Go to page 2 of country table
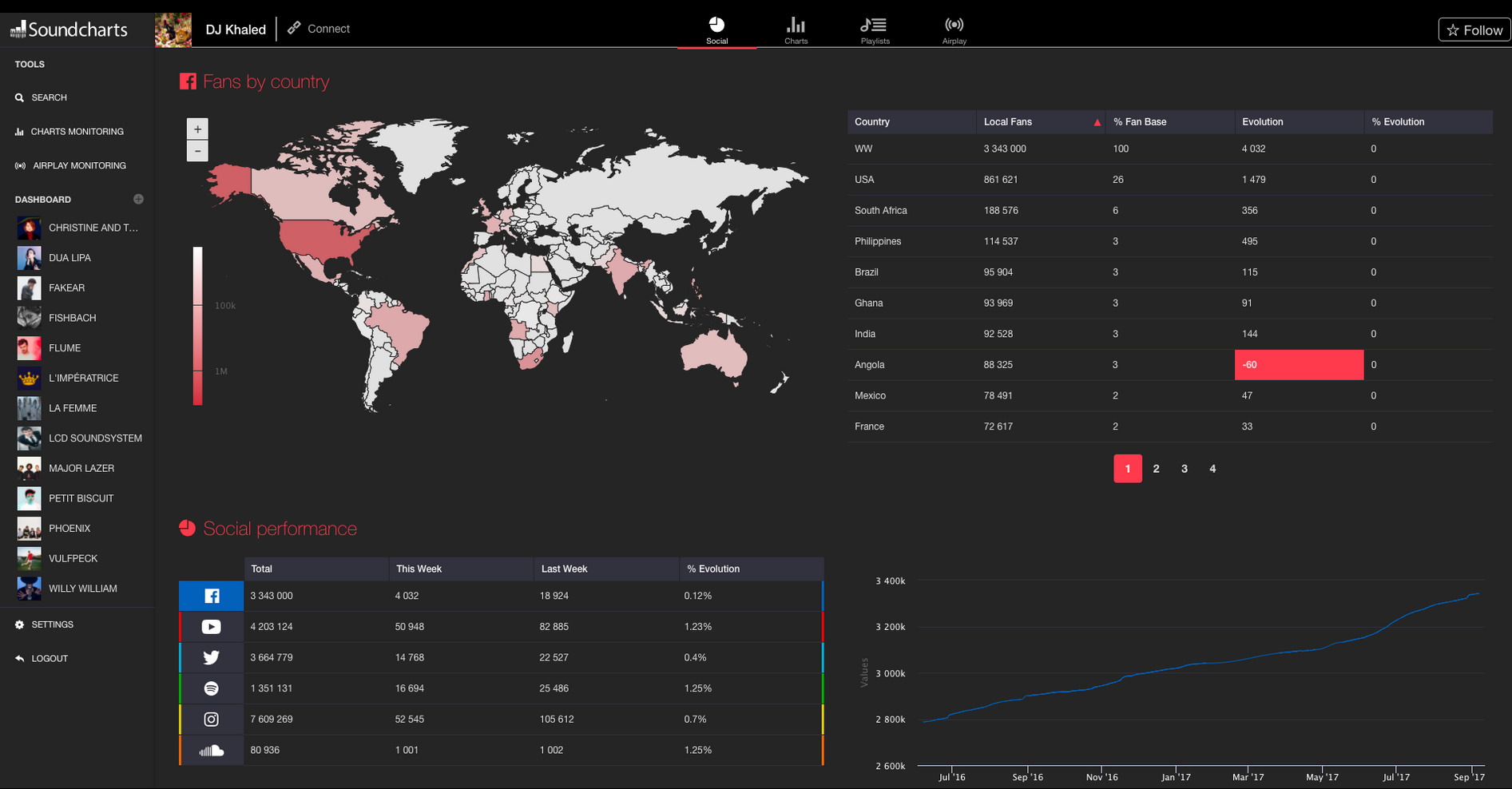This screenshot has width=1512, height=789. tap(1156, 469)
